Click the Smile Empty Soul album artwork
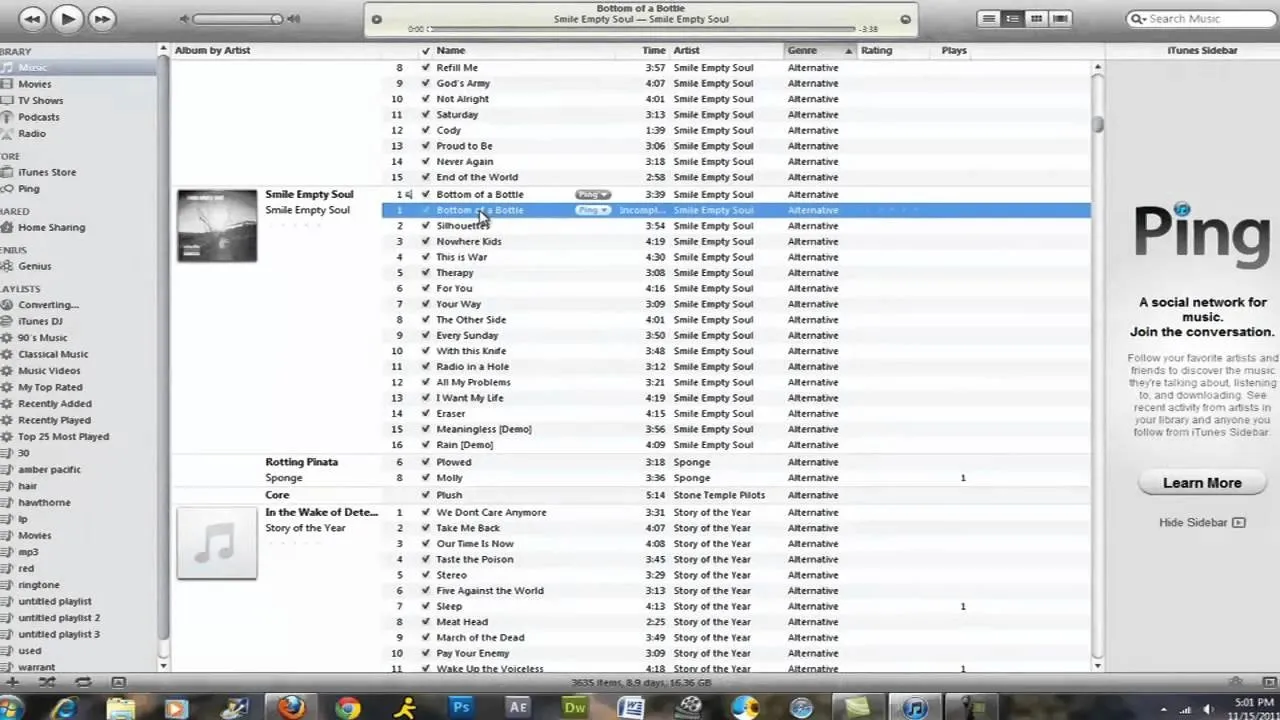The height and width of the screenshot is (720, 1280). (217, 226)
